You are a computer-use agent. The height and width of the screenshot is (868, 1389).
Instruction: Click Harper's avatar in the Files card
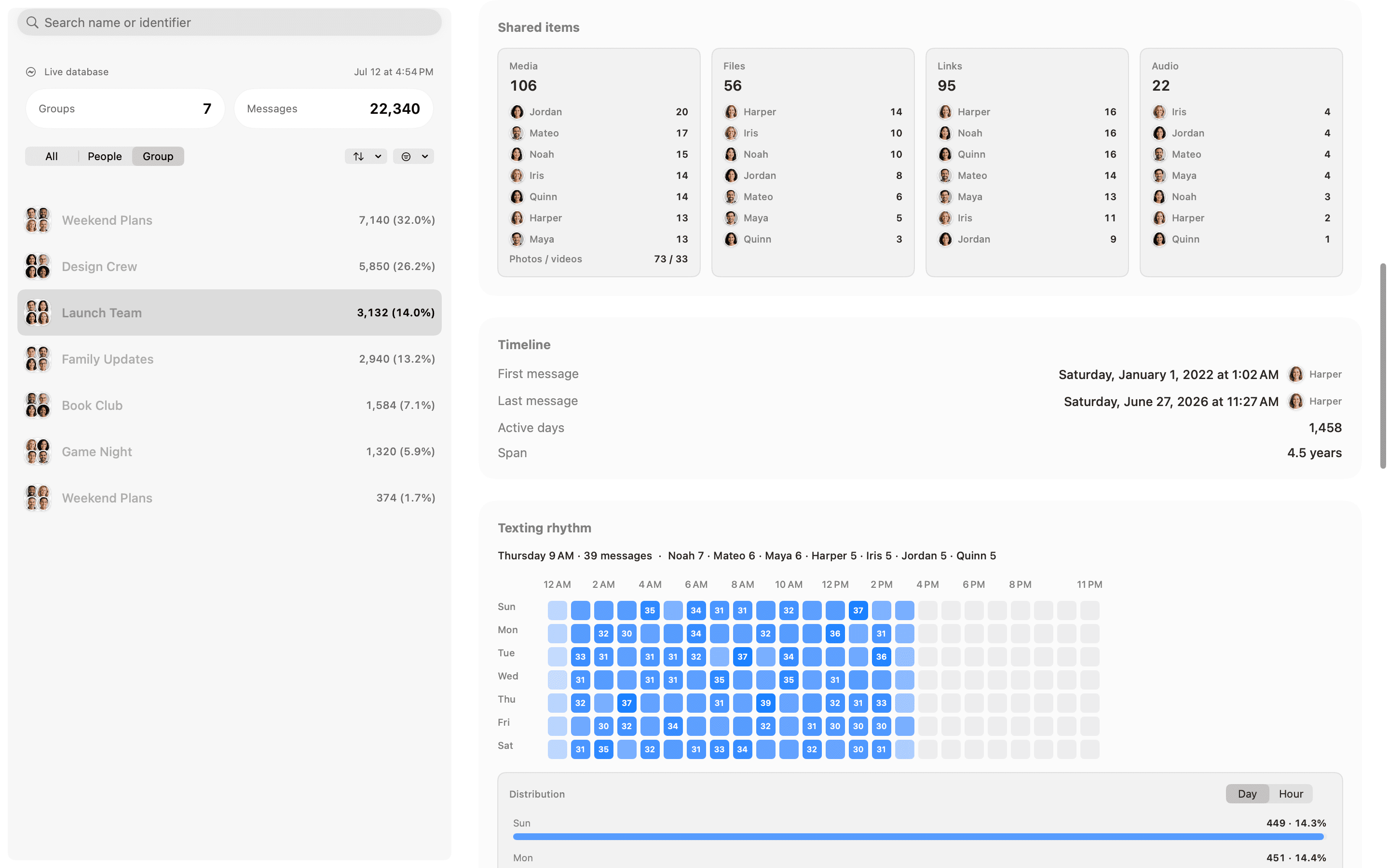click(731, 112)
